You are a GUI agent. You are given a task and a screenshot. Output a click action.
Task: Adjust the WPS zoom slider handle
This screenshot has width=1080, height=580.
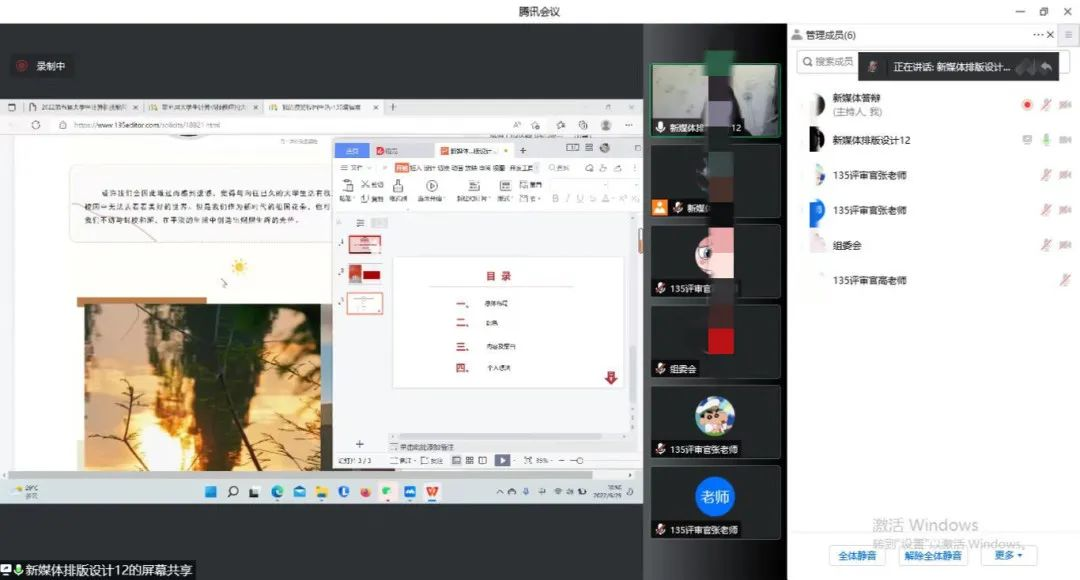click(x=579, y=460)
